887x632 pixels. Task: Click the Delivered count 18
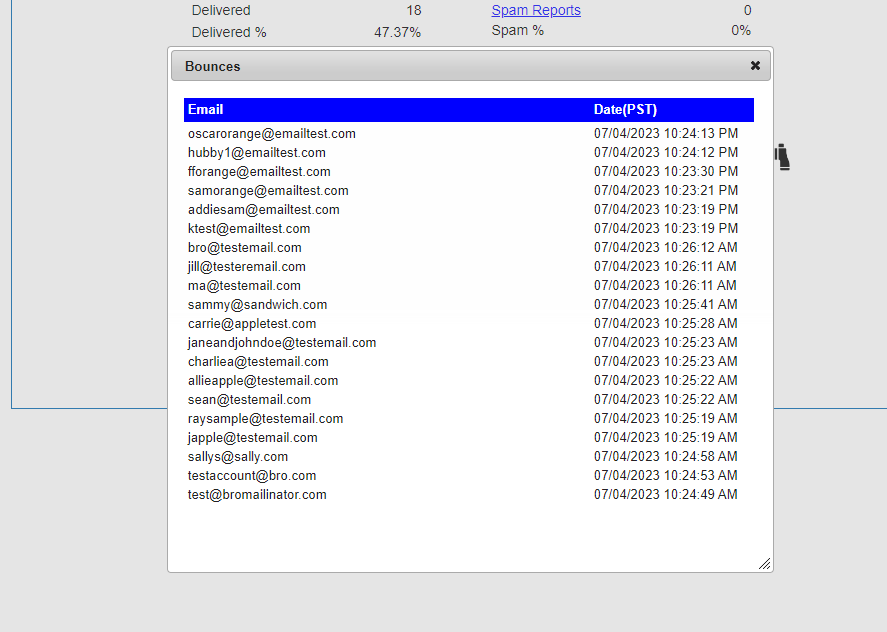pos(414,11)
